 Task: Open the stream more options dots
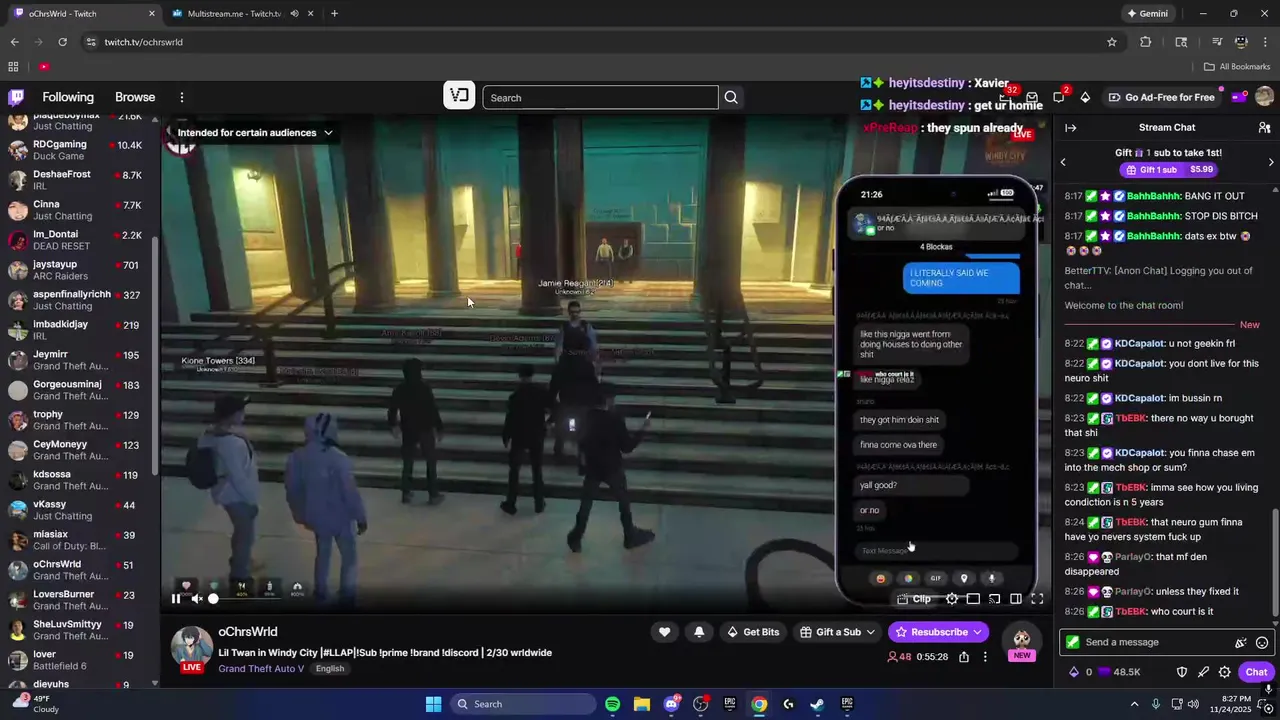coord(985,657)
